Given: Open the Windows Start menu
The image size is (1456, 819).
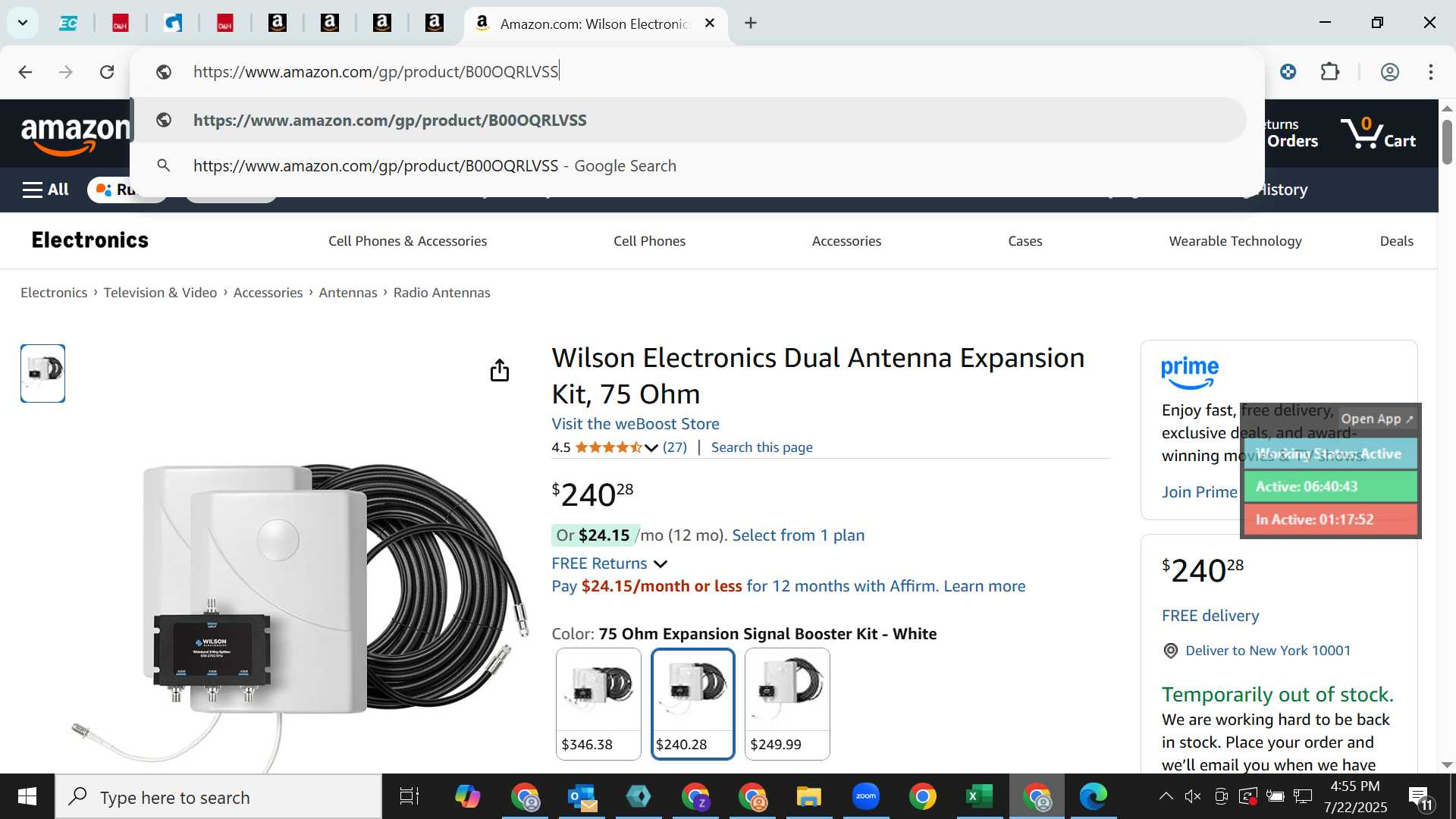Looking at the screenshot, I should point(27,797).
